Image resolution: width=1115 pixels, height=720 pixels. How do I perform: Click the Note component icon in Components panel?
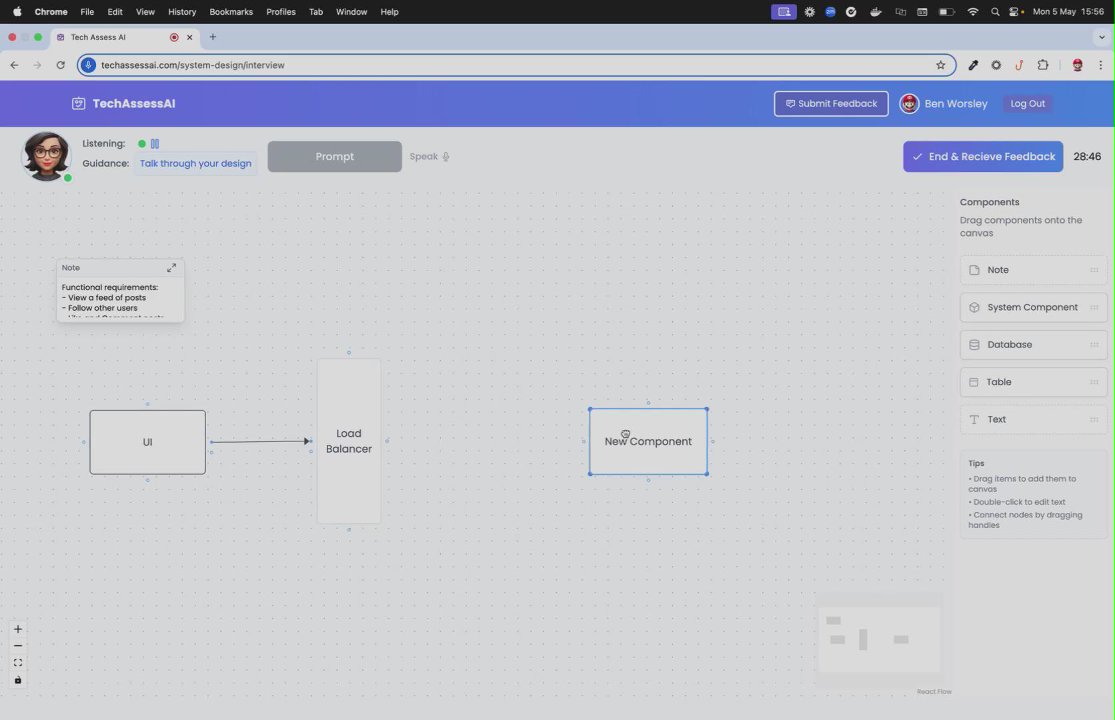coord(974,270)
